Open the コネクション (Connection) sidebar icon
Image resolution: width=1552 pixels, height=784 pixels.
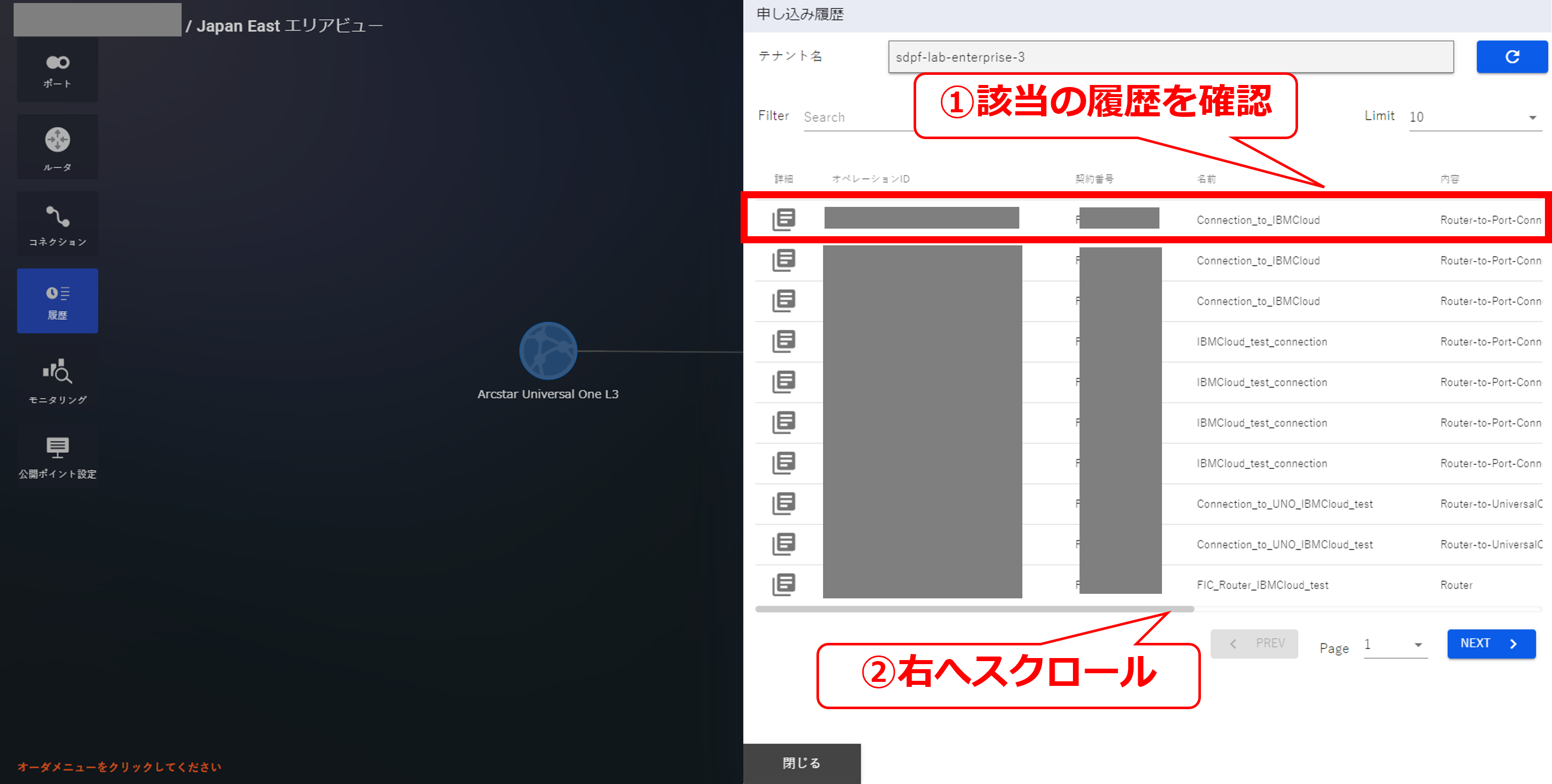pyautogui.click(x=57, y=225)
